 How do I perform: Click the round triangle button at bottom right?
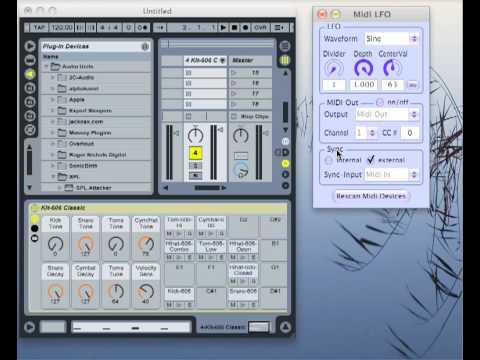point(285,327)
